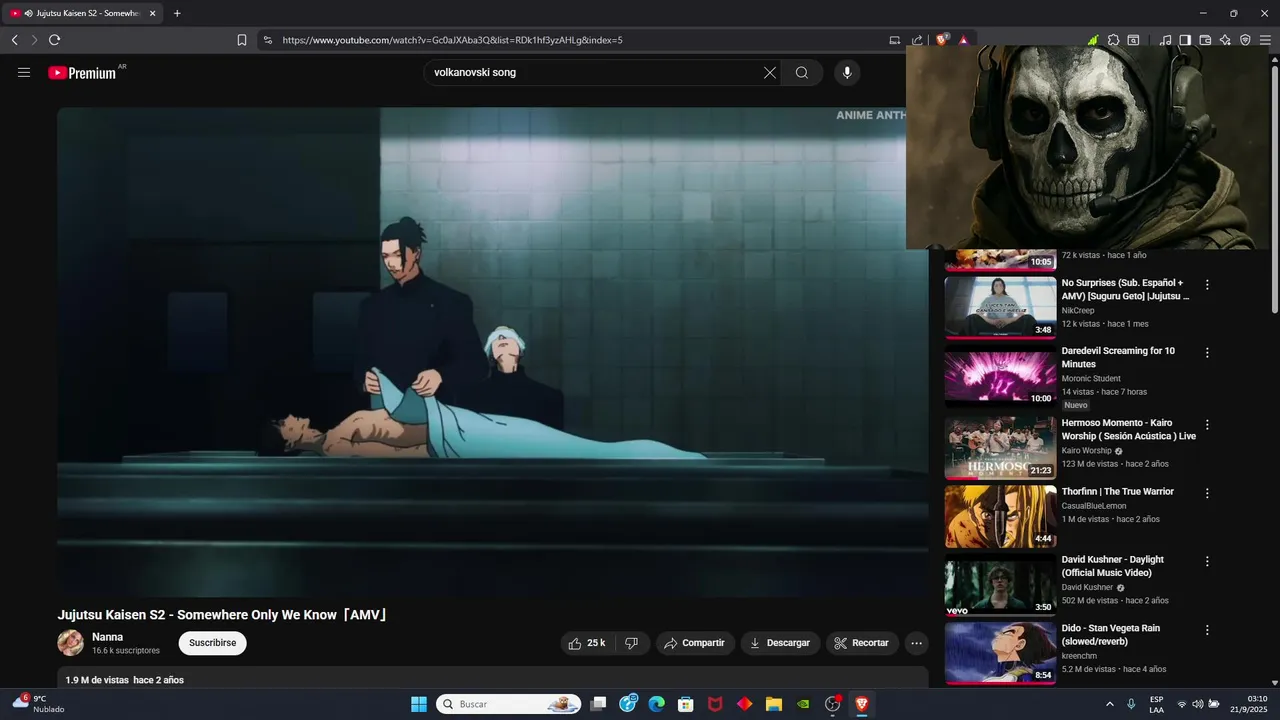The width and height of the screenshot is (1280, 720).
Task: Open File Explorer from taskbar
Action: (x=773, y=704)
